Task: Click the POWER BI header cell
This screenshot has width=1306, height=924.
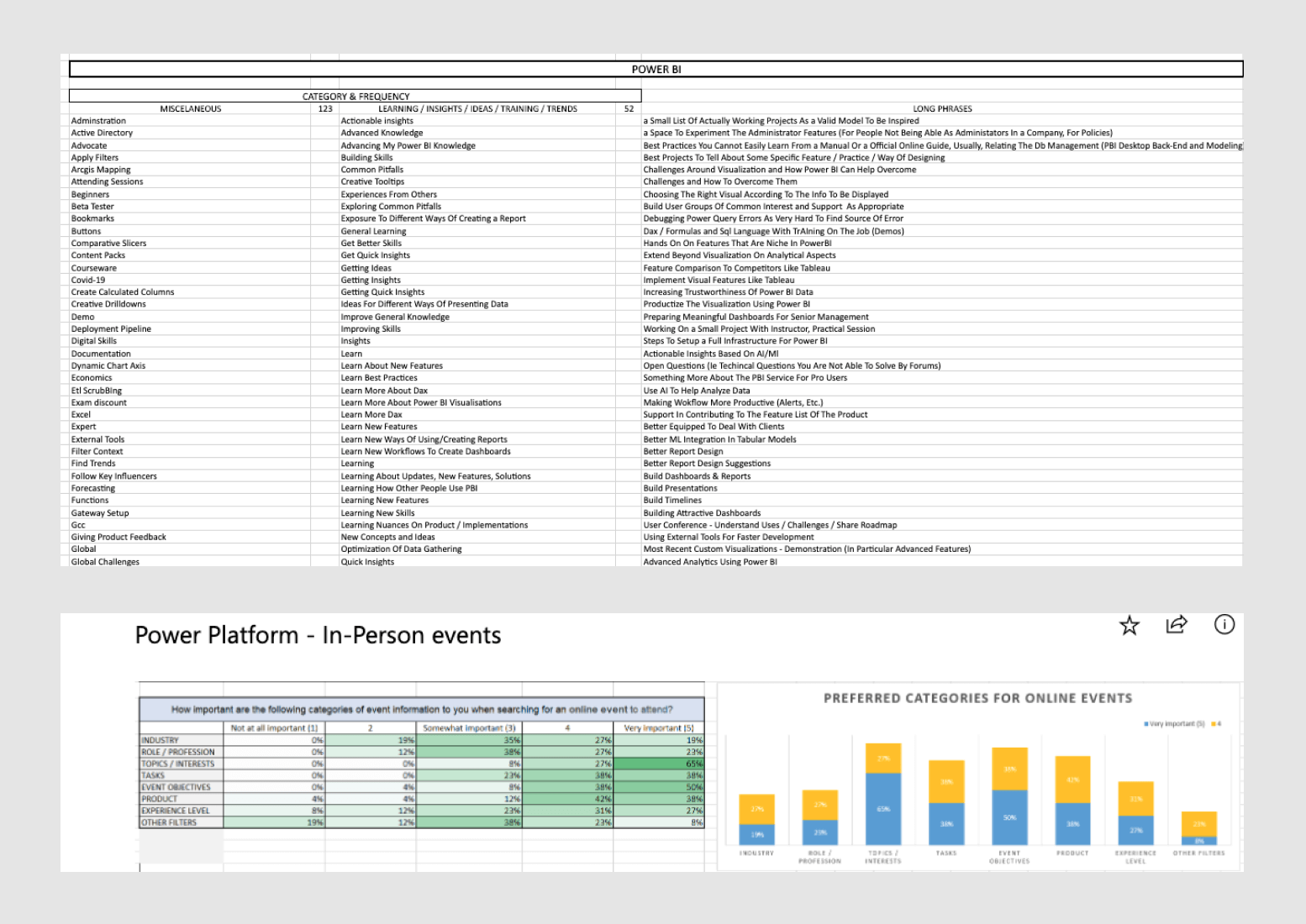Action: (656, 70)
